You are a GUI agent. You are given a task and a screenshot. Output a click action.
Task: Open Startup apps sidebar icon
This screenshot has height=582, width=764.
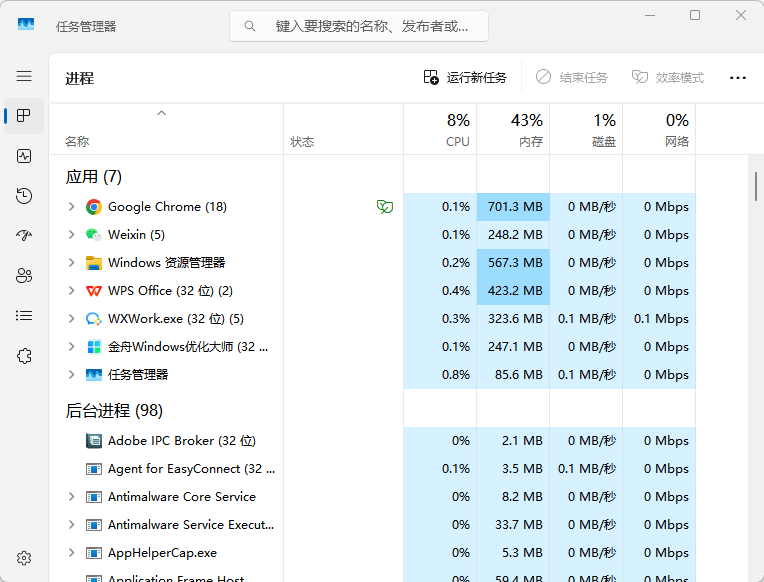click(x=24, y=236)
